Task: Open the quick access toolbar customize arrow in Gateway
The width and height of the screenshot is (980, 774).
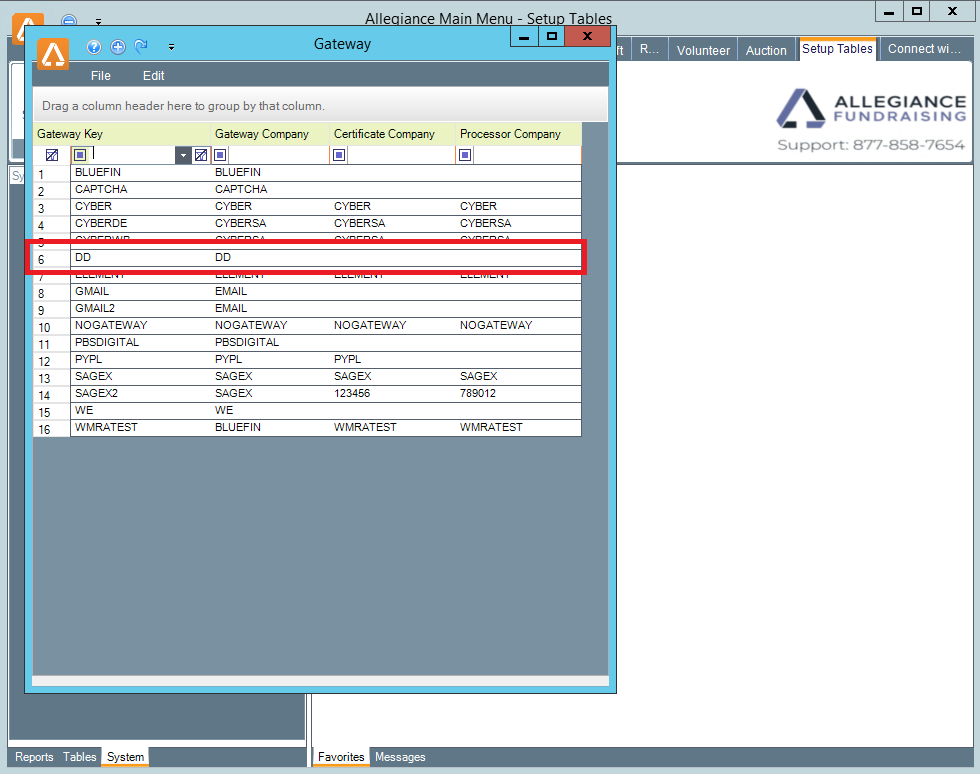Action: tap(171, 47)
